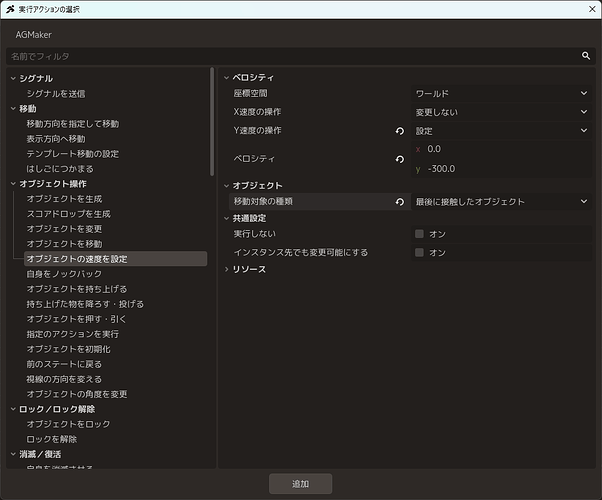
Task: Toggle the 実行しない checkbox
Action: (419, 234)
